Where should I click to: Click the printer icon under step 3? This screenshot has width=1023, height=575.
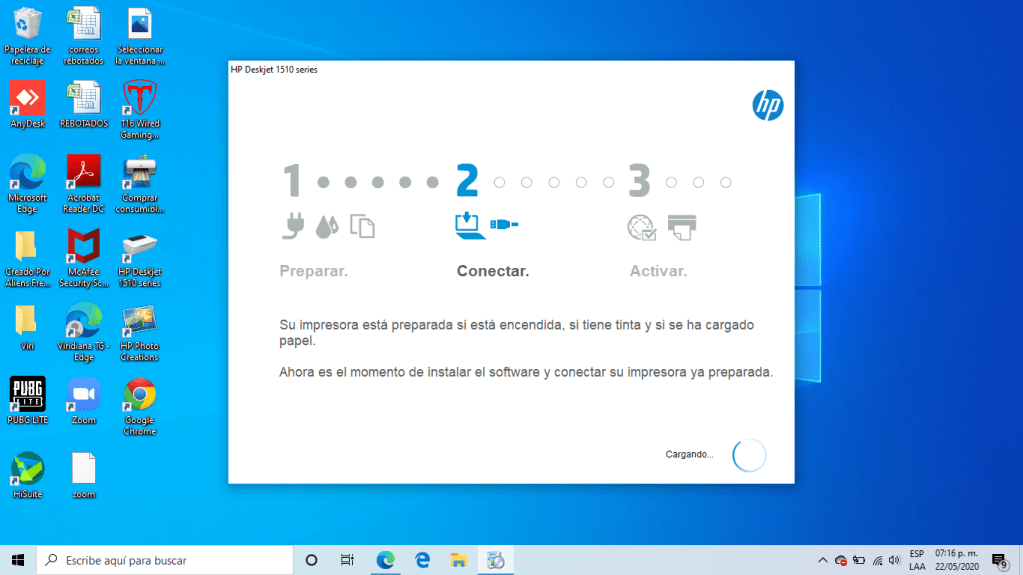coord(682,227)
